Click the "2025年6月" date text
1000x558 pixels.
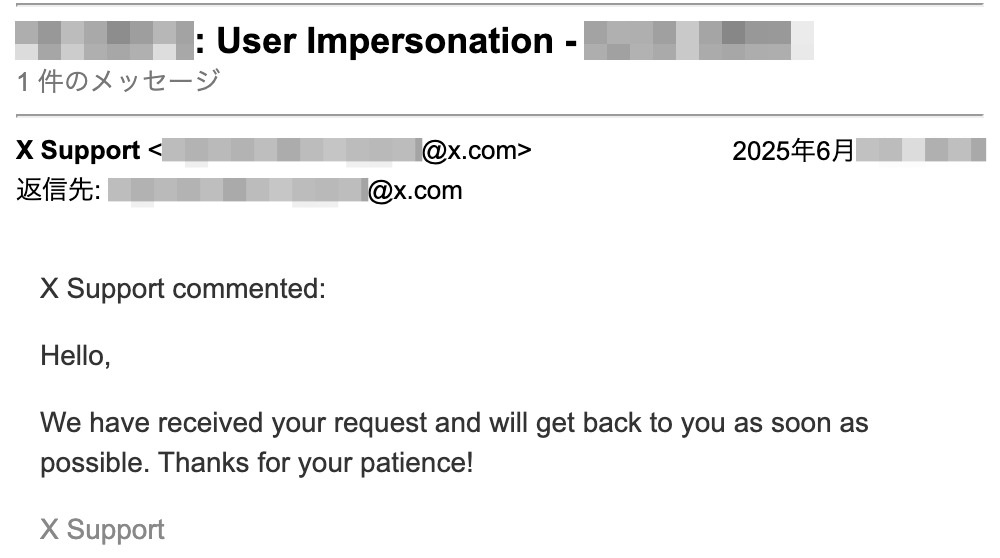point(793,151)
